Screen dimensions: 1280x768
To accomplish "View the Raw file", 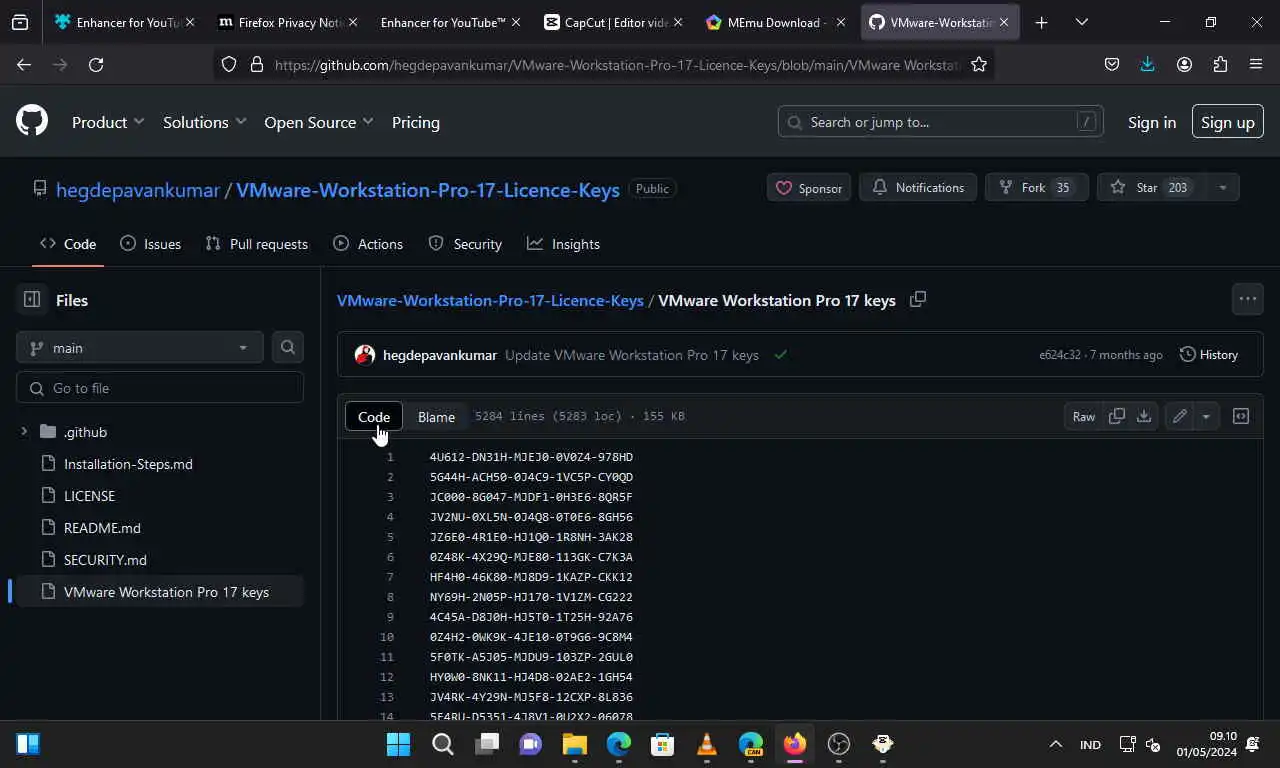I will coord(1084,416).
